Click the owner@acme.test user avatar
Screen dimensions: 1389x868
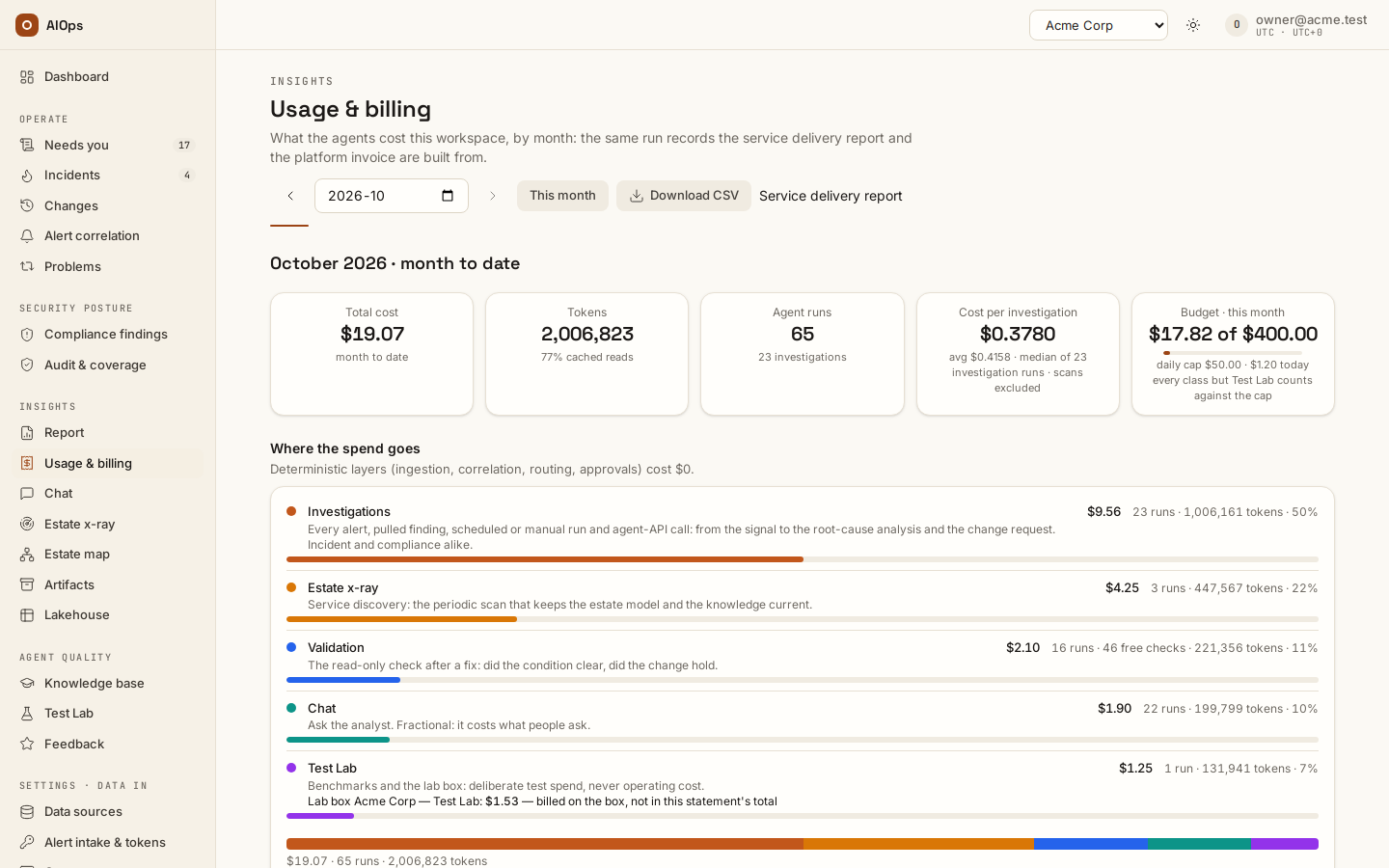pyautogui.click(x=1237, y=25)
